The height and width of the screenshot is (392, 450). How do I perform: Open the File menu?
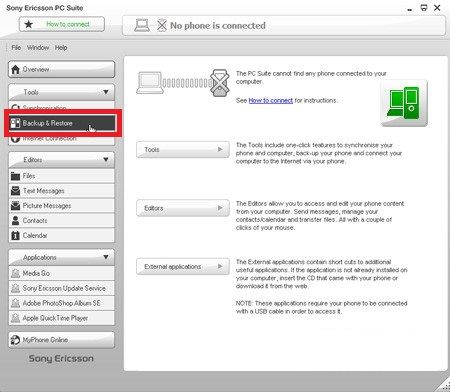click(16, 48)
